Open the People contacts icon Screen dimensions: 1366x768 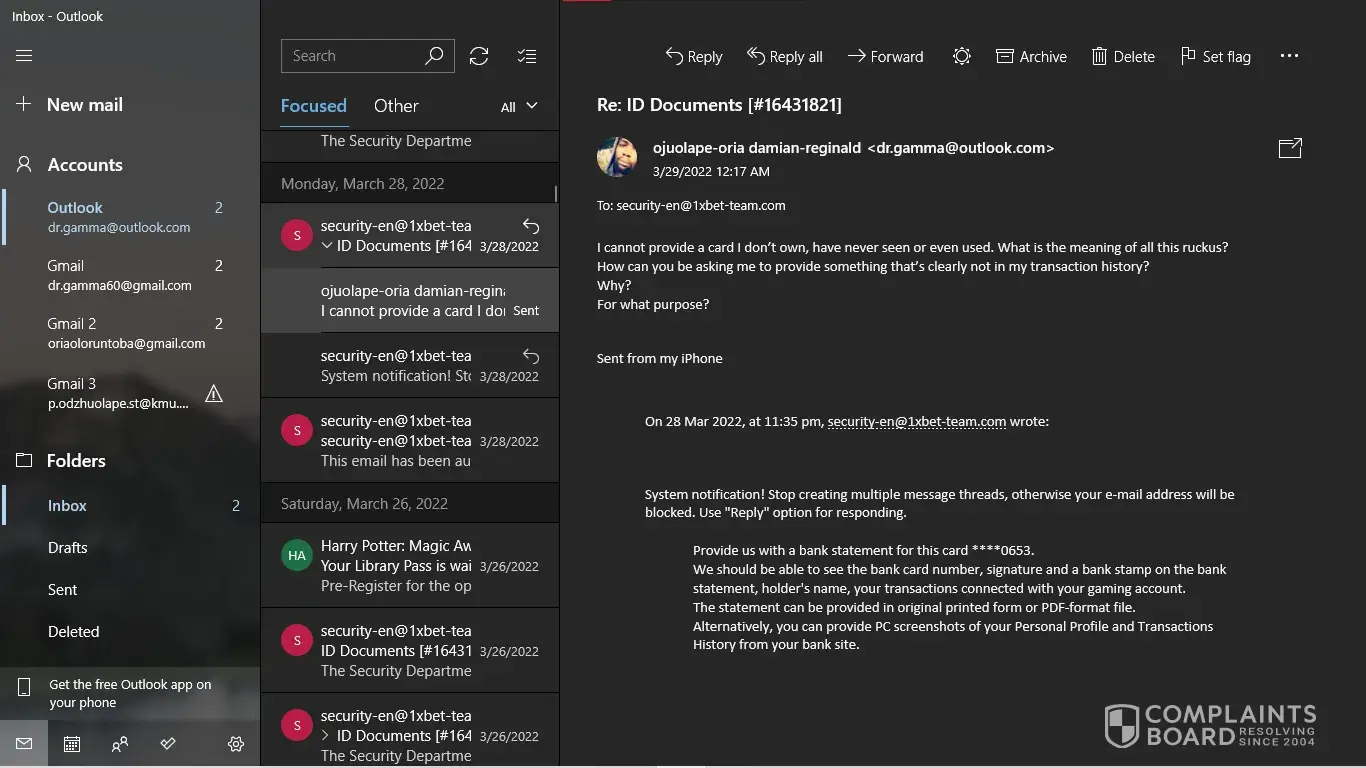click(x=120, y=744)
